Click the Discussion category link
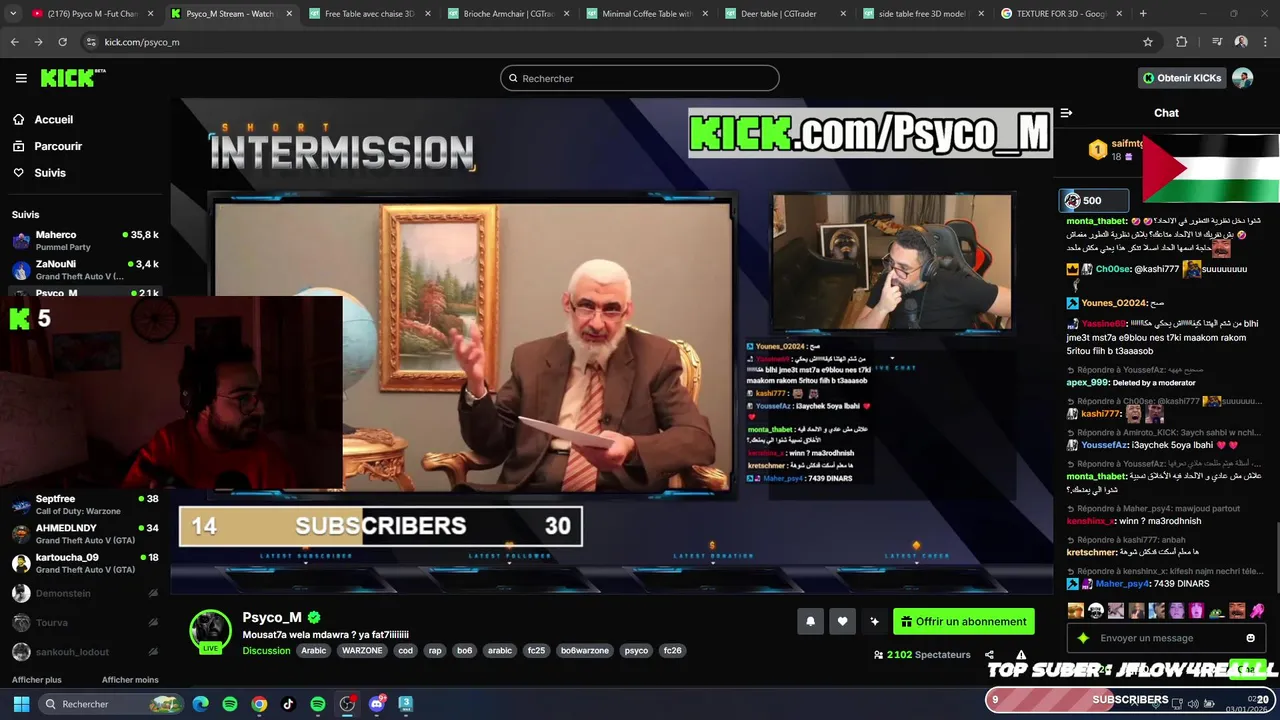The height and width of the screenshot is (720, 1280). [266, 650]
